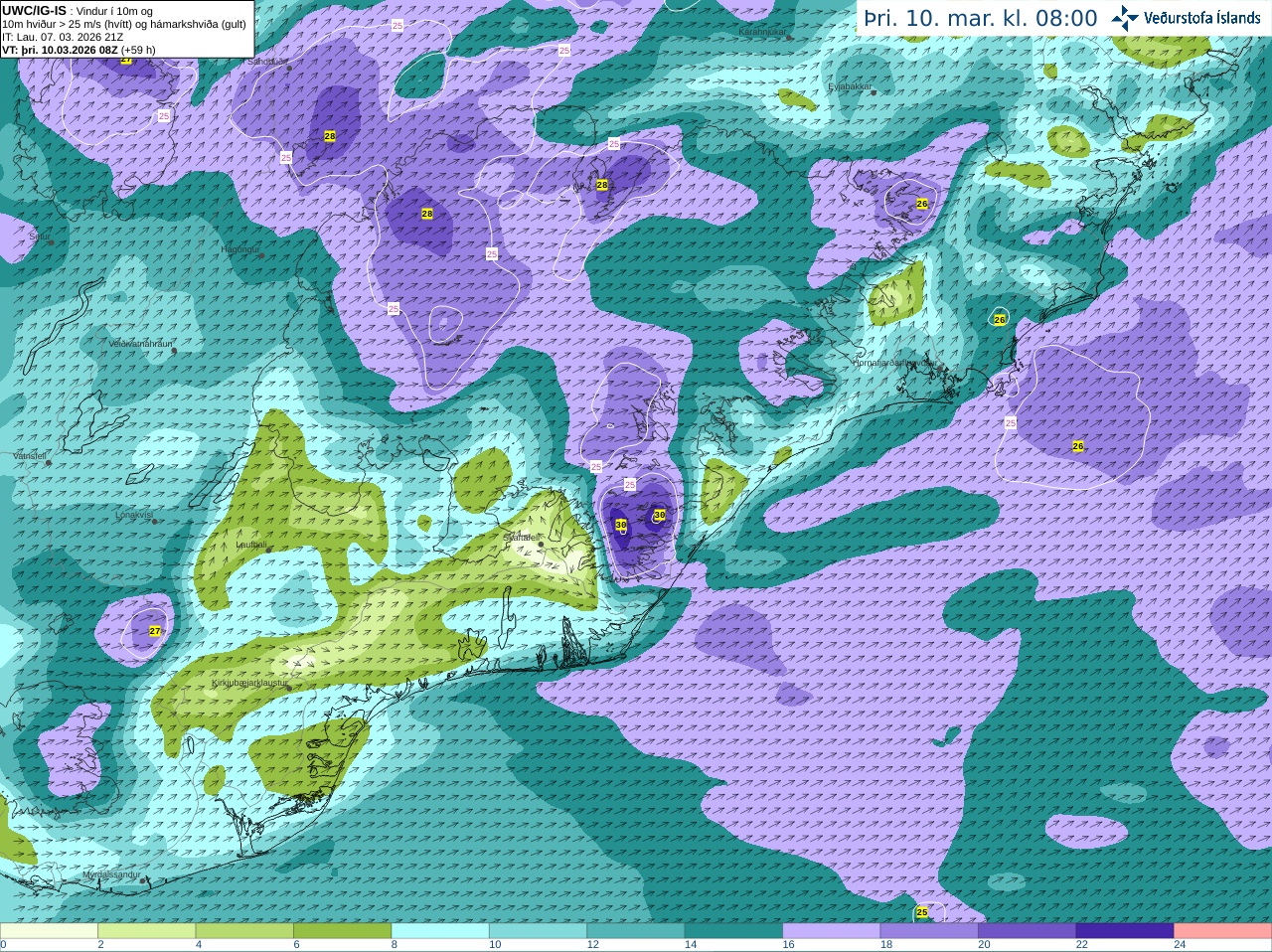Screen dimensions: 1272x952
Task: Click the 28 gust marker northeast of Hágöngur
Action: click(x=427, y=214)
